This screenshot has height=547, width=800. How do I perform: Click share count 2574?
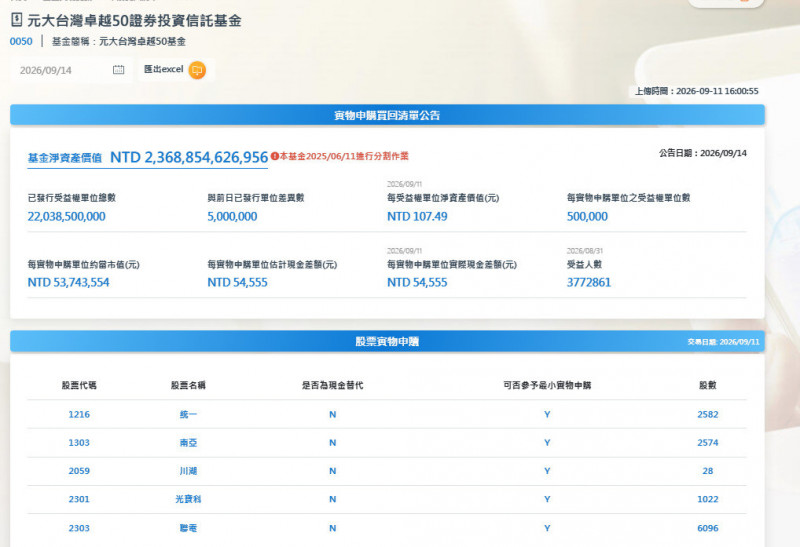[x=708, y=442]
